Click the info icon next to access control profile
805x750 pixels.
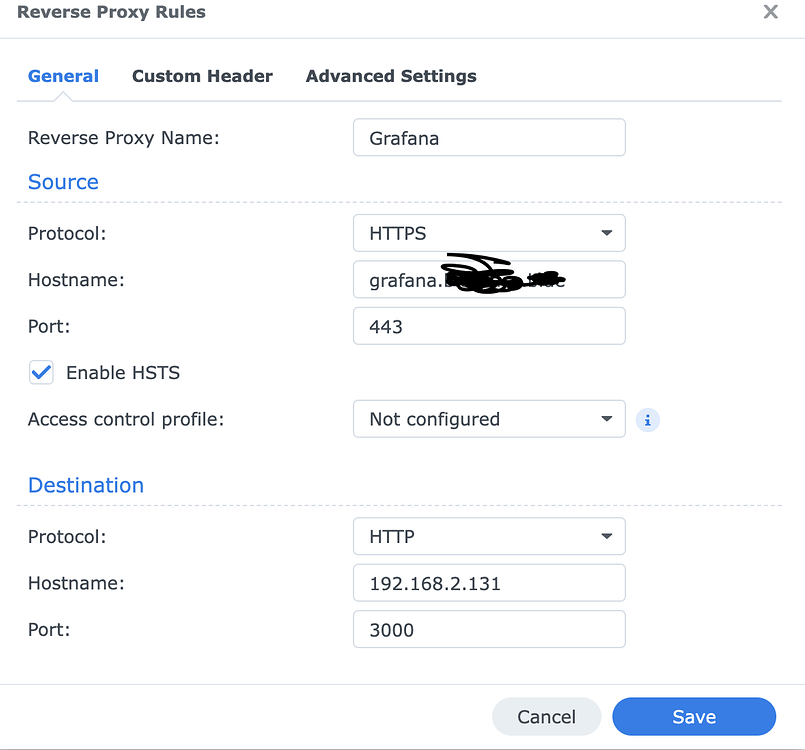[647, 420]
